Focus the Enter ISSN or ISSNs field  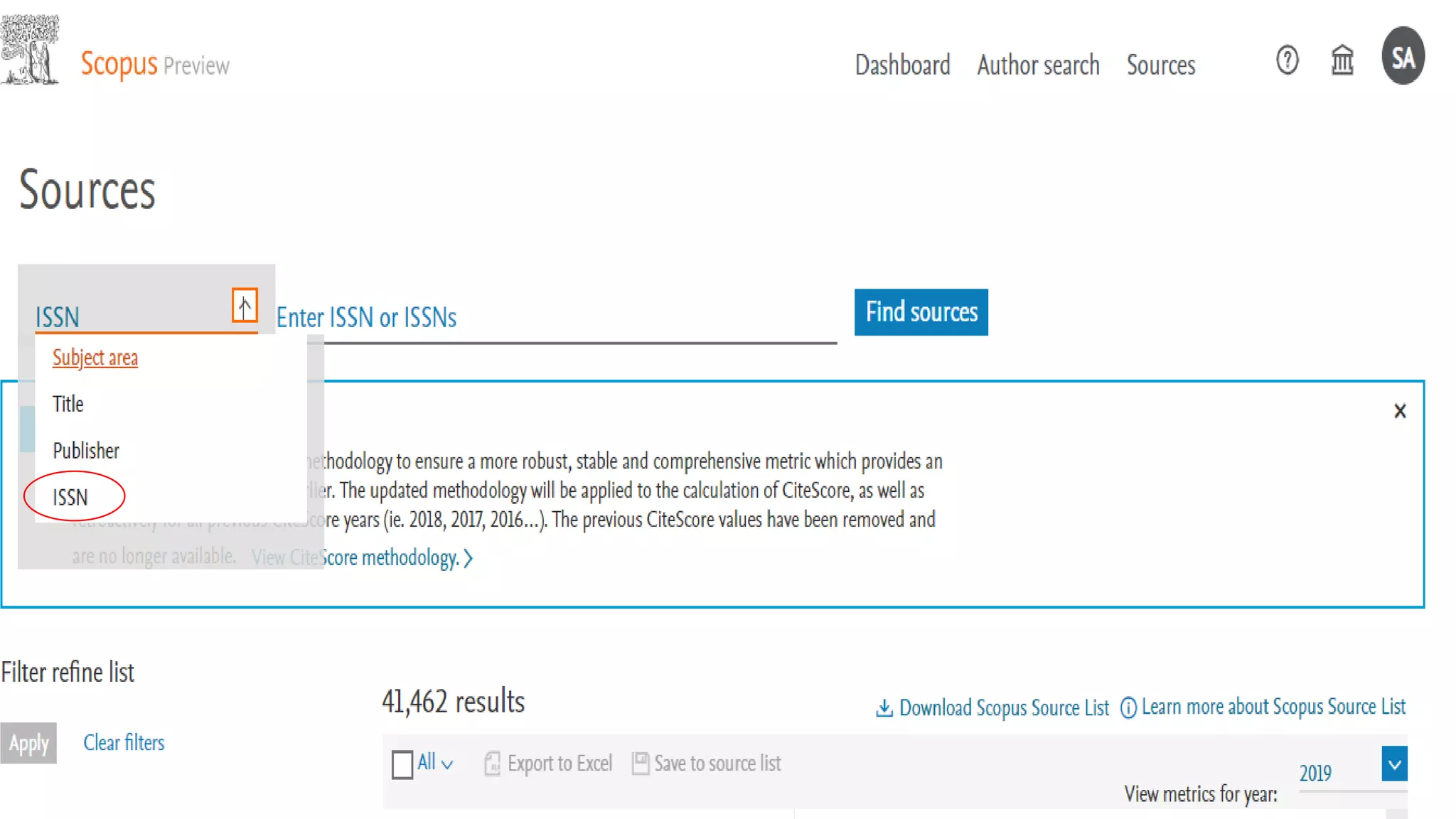555,318
